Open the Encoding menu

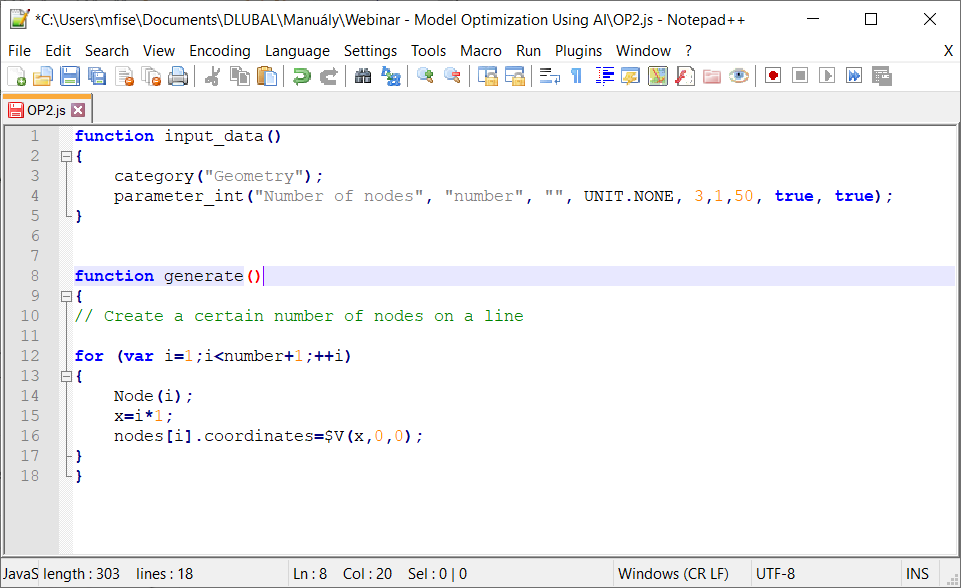tap(219, 50)
